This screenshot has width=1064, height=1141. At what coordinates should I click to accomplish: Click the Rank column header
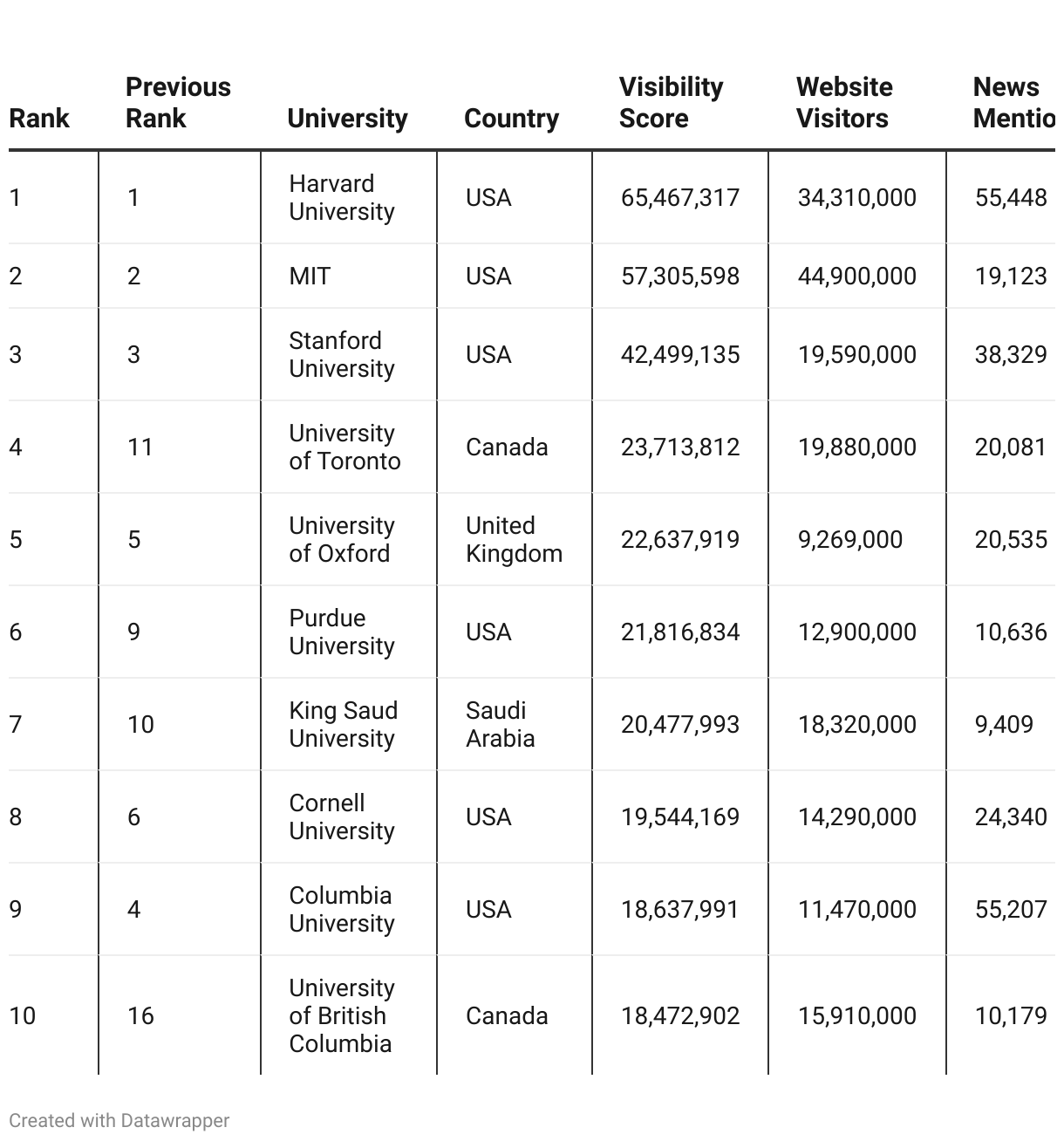pyautogui.click(x=39, y=119)
